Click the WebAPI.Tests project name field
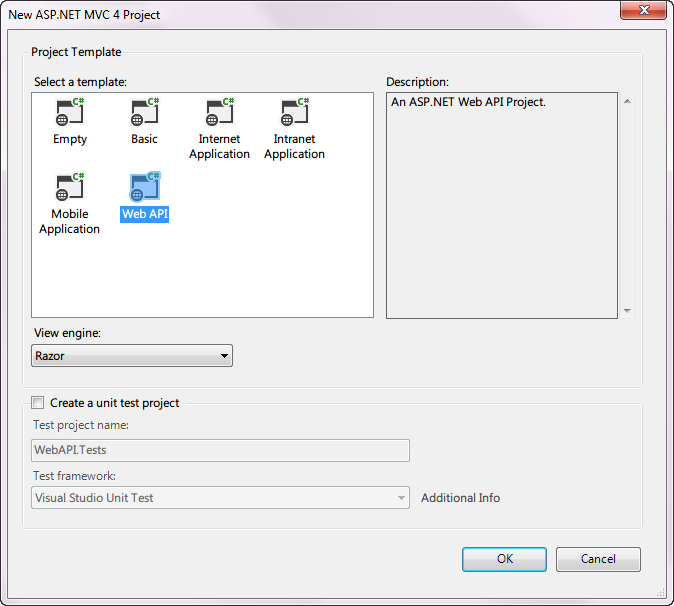The width and height of the screenshot is (674, 606). (220, 450)
